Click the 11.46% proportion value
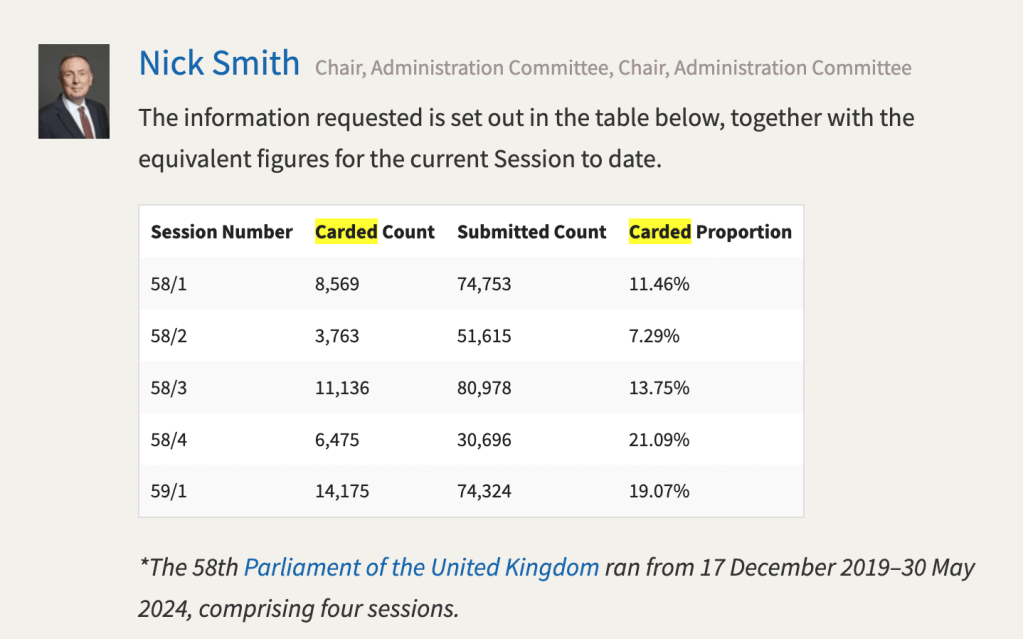 [659, 284]
